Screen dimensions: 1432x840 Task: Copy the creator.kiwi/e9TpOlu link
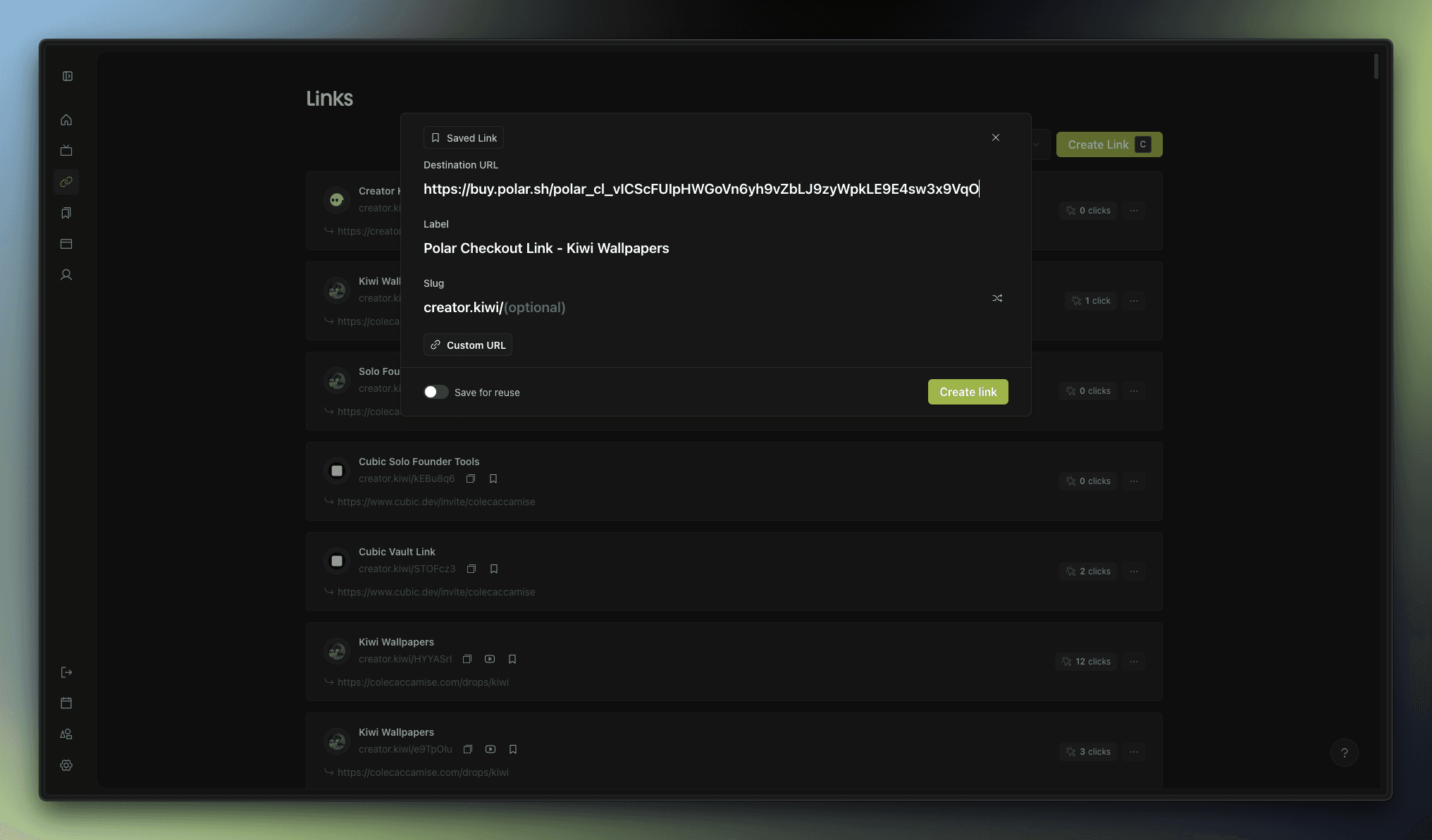(x=468, y=749)
